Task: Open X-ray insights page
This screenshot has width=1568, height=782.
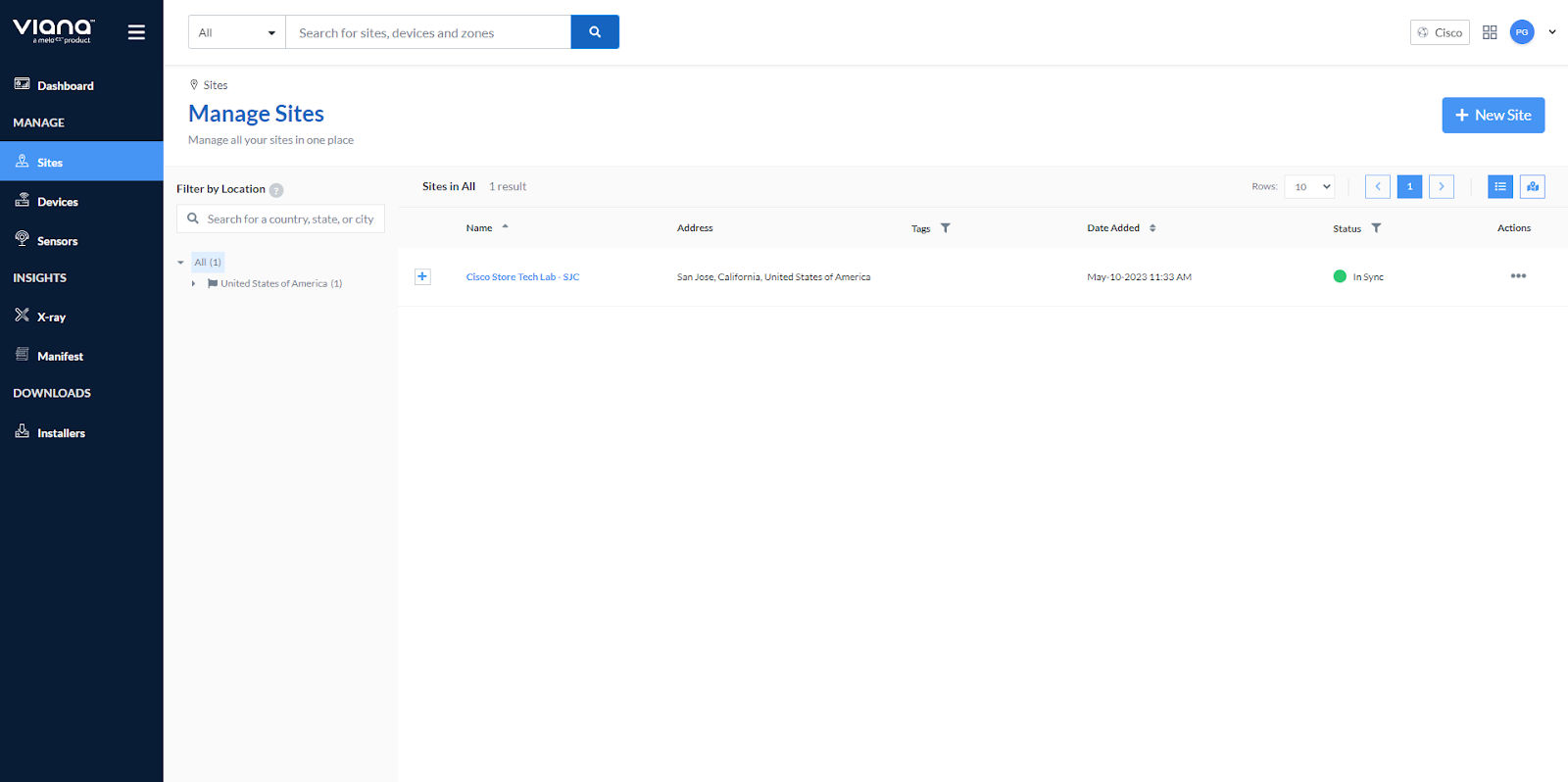Action: 51,318
